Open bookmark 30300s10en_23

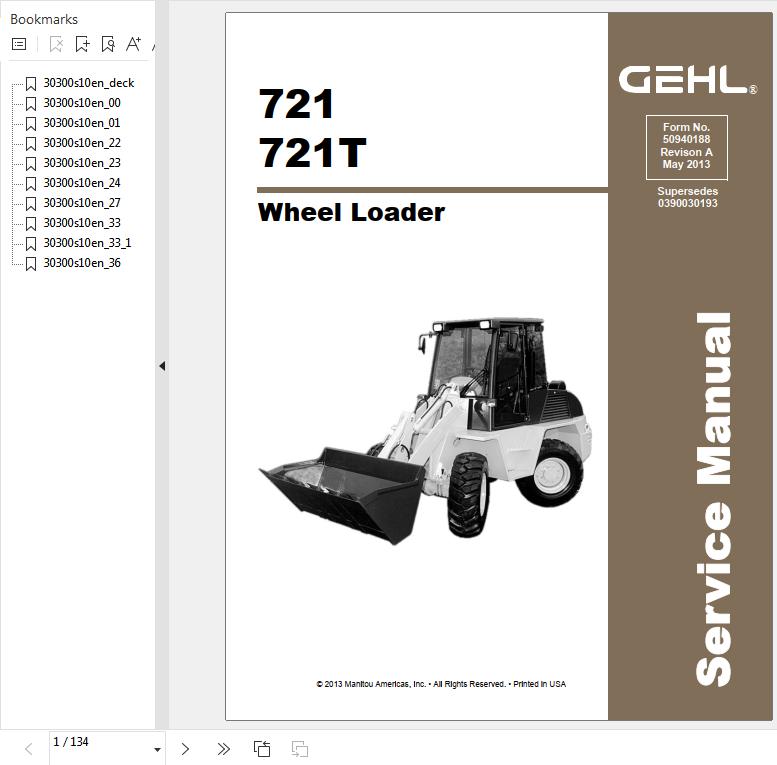click(82, 163)
